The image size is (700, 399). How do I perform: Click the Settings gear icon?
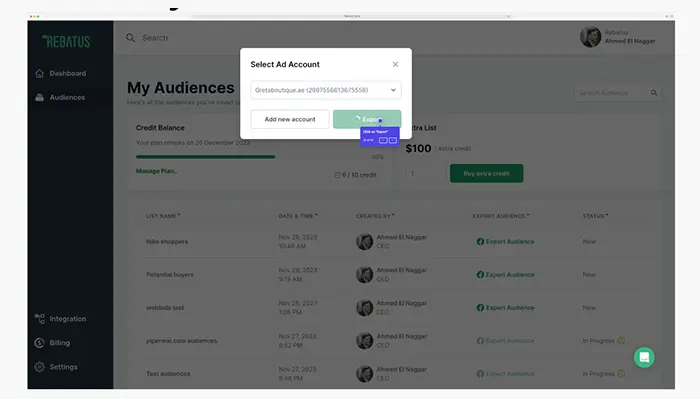pyautogui.click(x=39, y=367)
